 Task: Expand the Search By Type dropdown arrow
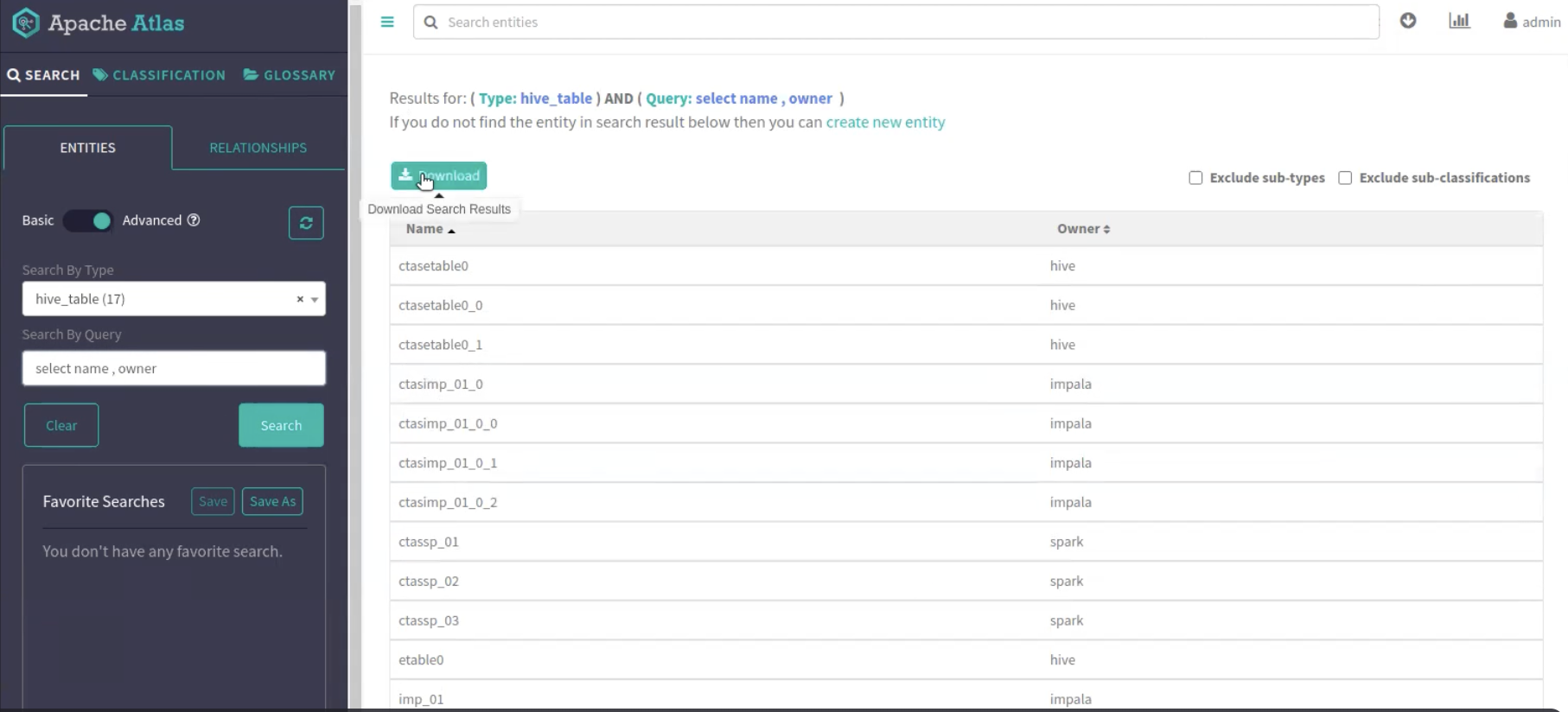[315, 300]
